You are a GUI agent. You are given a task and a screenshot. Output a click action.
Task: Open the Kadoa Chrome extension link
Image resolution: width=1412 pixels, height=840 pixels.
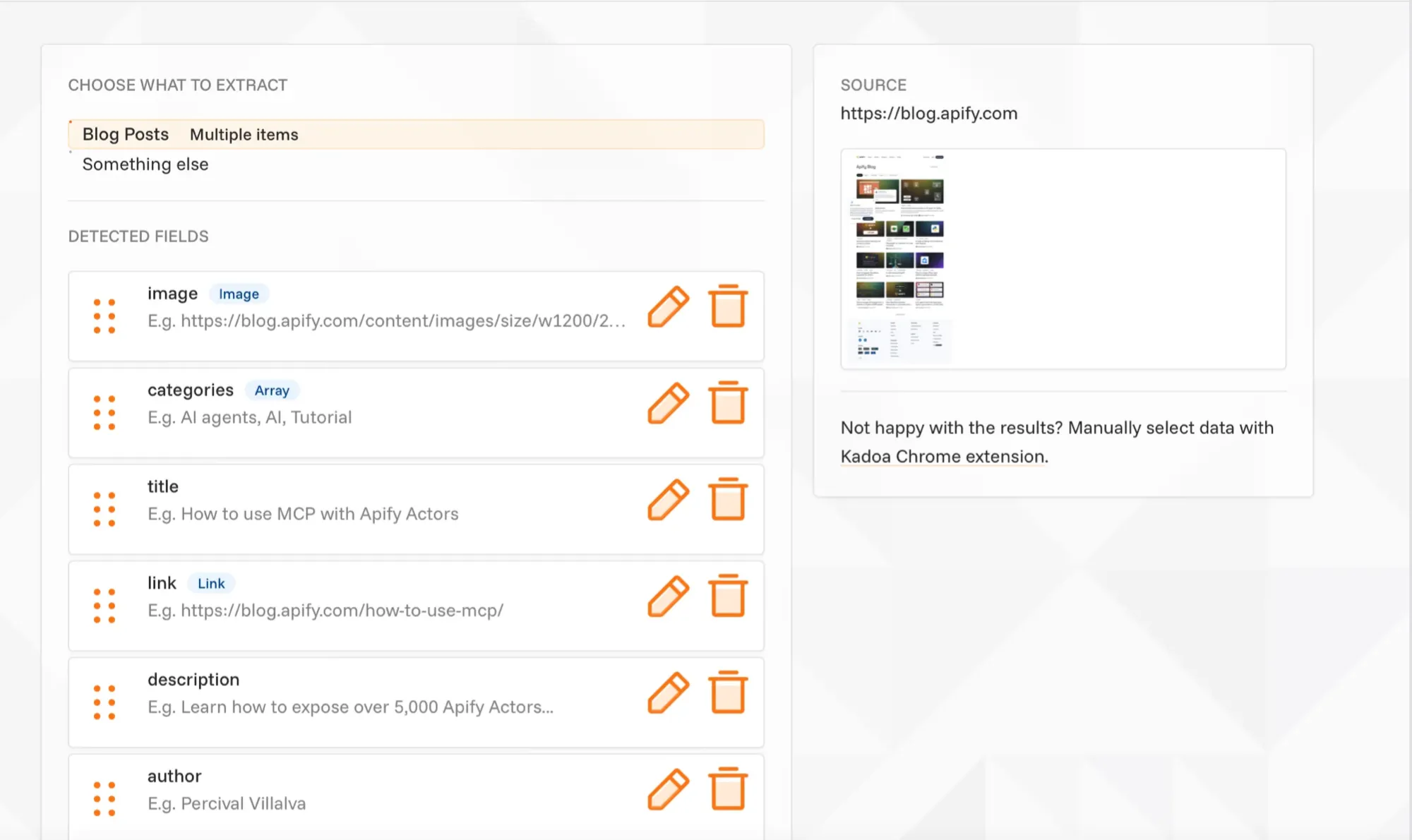tap(943, 457)
